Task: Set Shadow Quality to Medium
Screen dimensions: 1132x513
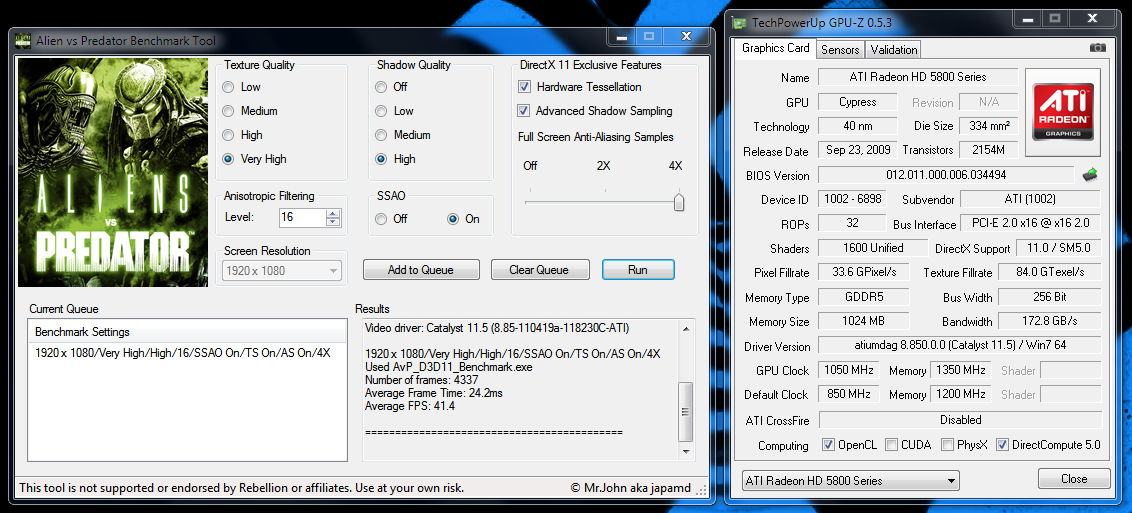Action: click(380, 135)
